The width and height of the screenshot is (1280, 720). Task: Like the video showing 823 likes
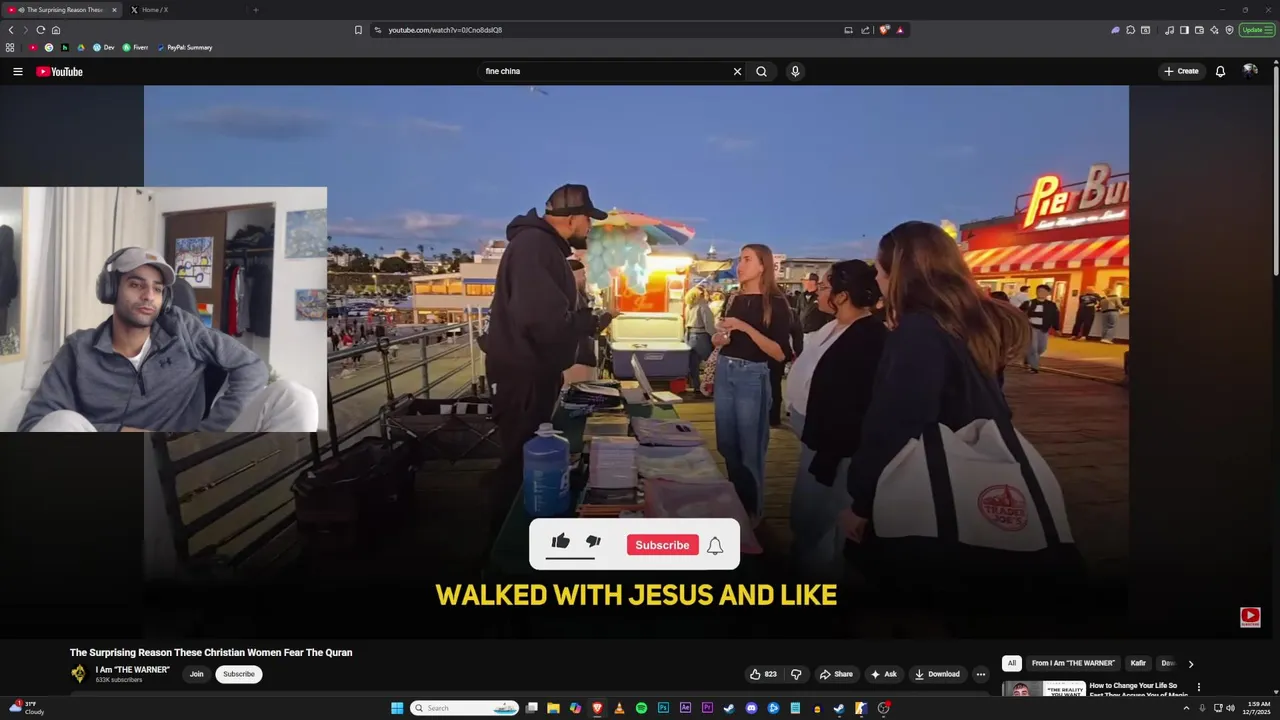[x=763, y=674]
